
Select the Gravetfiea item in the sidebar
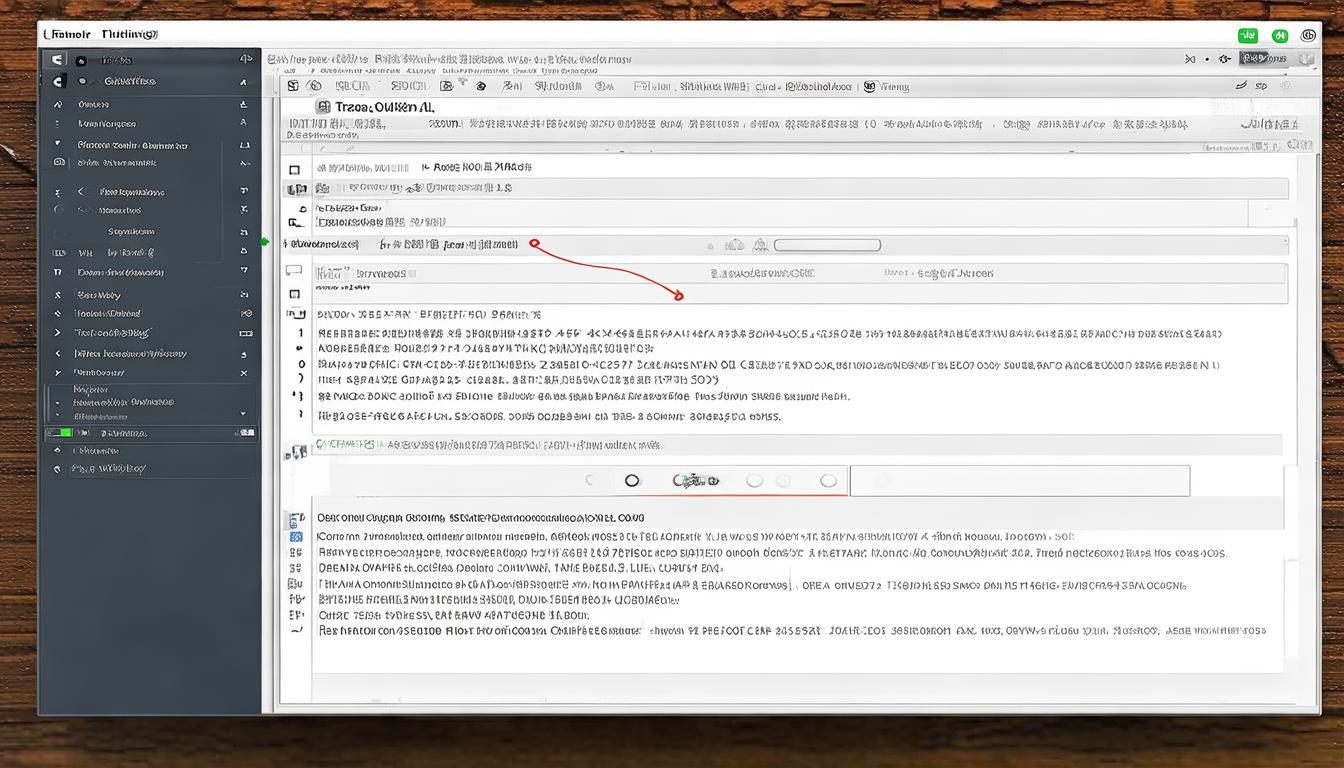[x=129, y=81]
